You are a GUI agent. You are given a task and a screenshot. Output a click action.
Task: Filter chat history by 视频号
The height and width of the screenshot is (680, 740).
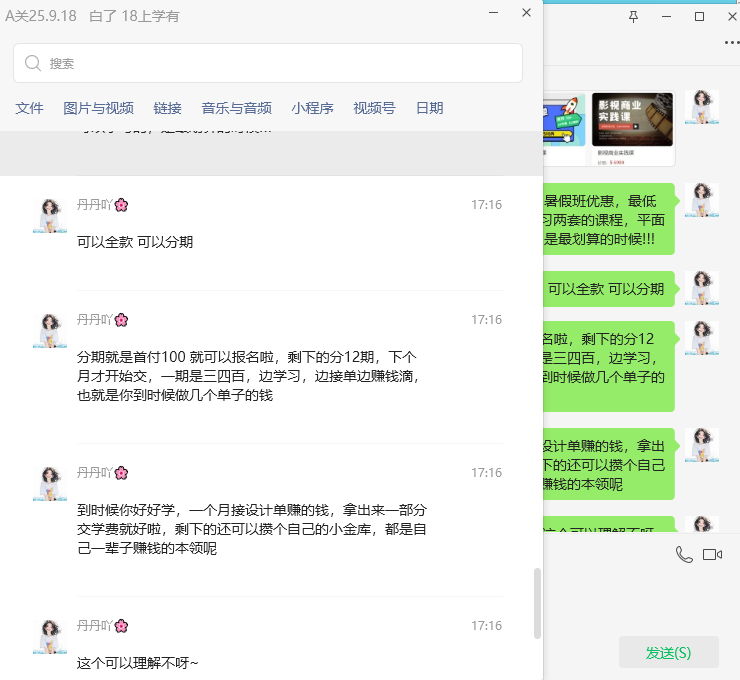374,108
